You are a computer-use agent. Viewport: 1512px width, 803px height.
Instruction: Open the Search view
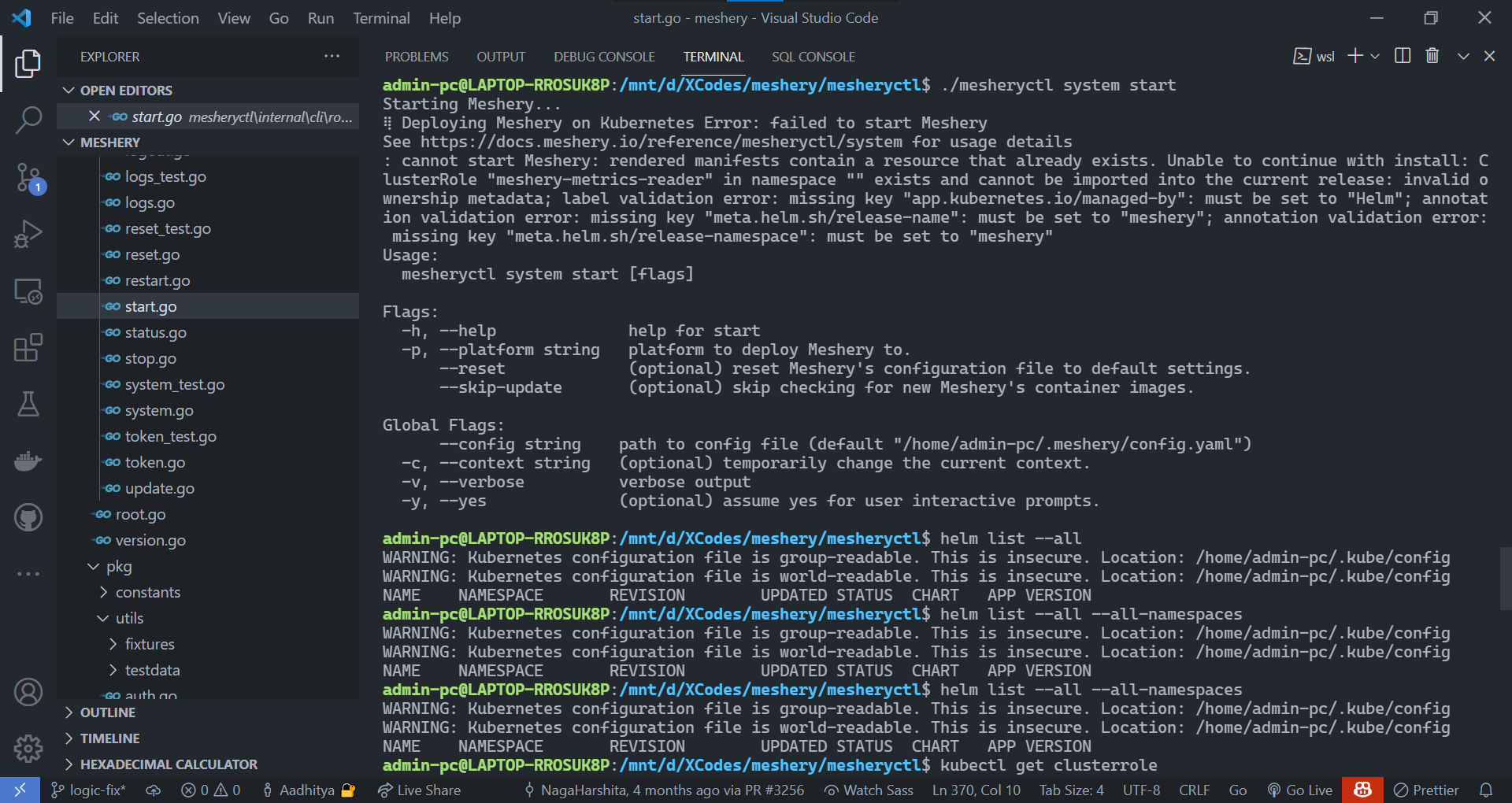point(28,120)
